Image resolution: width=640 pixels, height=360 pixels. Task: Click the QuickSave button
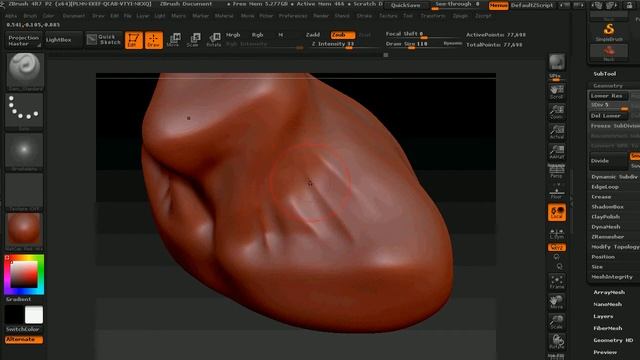click(x=405, y=6)
